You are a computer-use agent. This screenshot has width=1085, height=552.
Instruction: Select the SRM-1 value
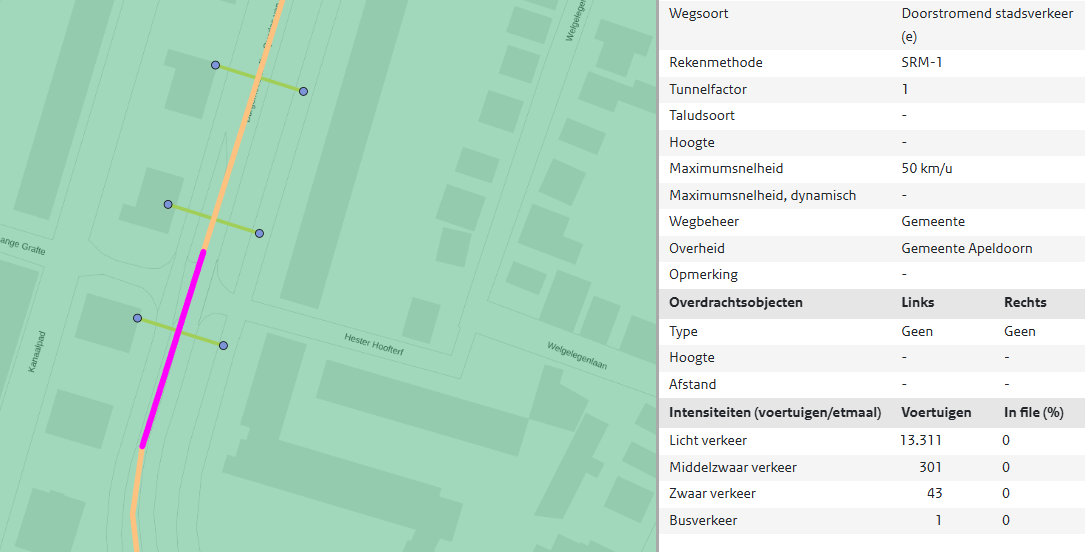[922, 62]
